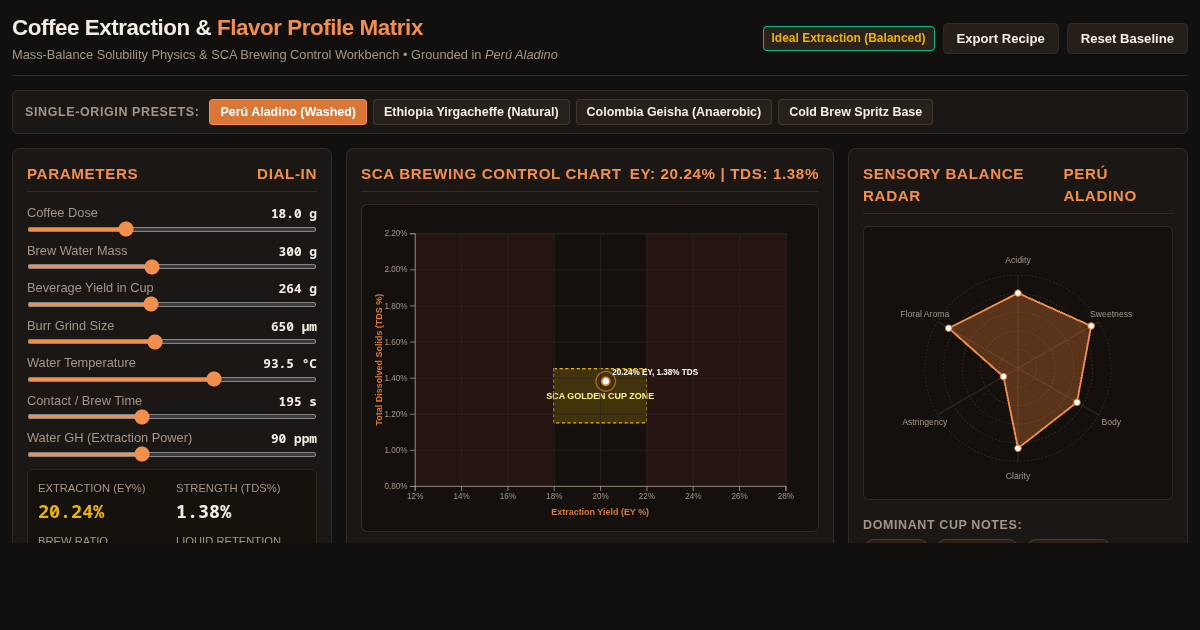The height and width of the screenshot is (630, 1200).
Task: Click the Water GH (Extraction Power) slider
Action: point(172,454)
